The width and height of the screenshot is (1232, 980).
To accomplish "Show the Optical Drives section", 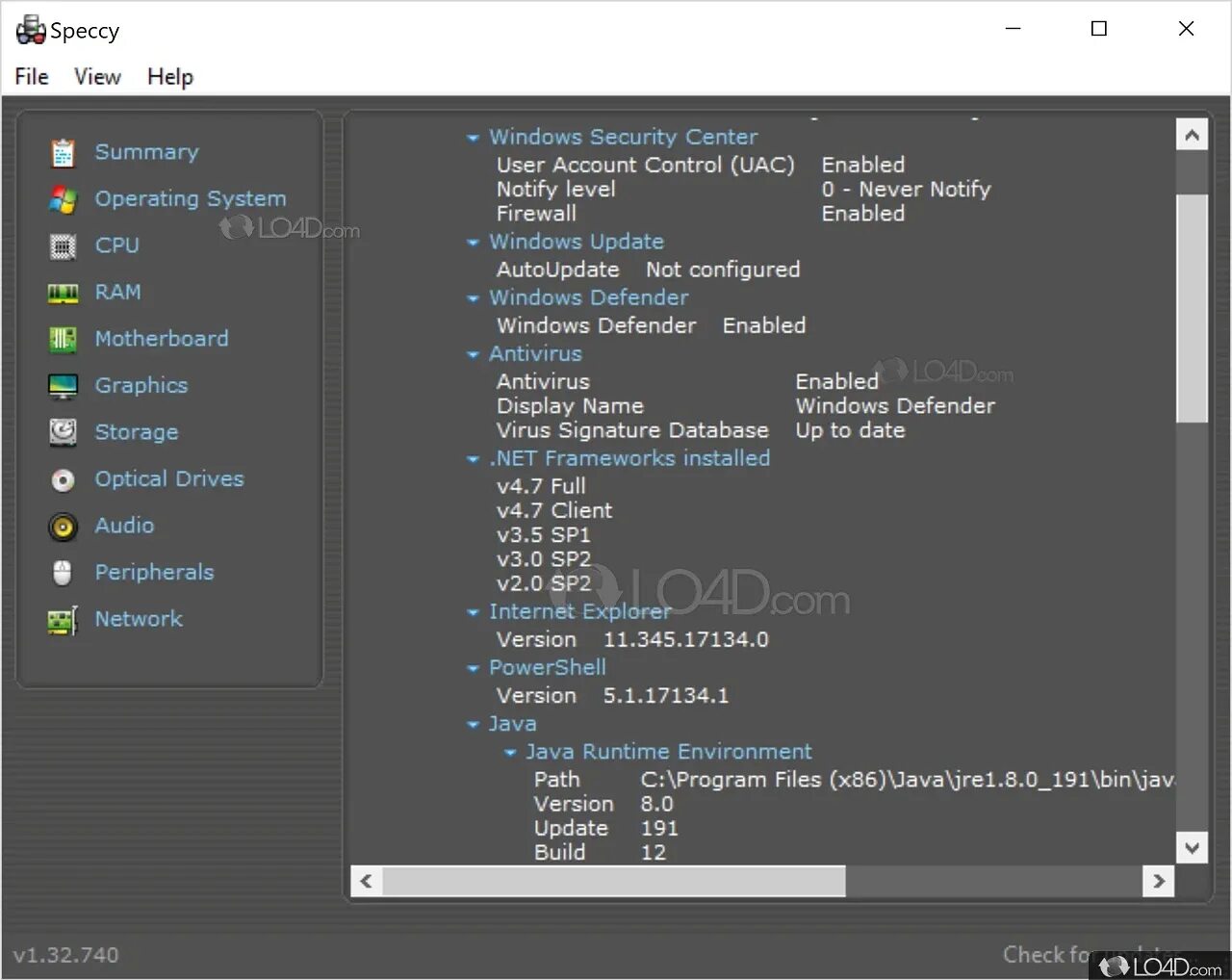I will (169, 478).
